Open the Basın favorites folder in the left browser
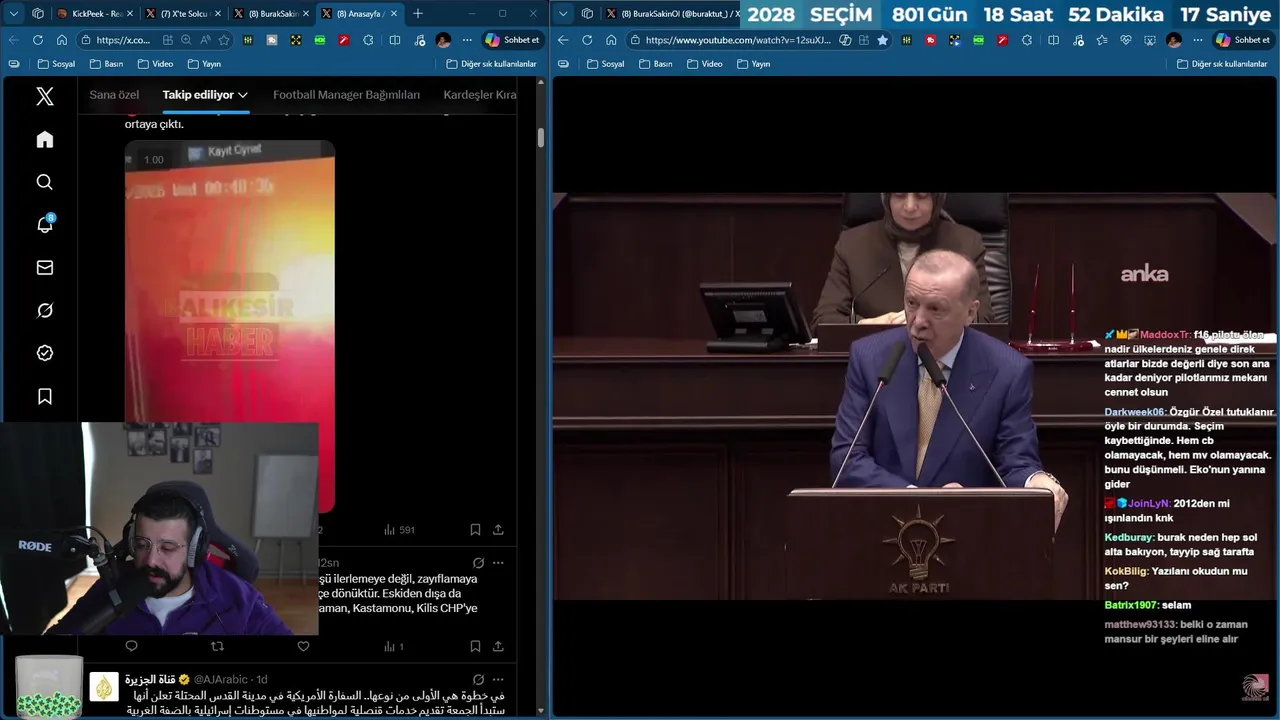The image size is (1280, 720). tap(107, 63)
